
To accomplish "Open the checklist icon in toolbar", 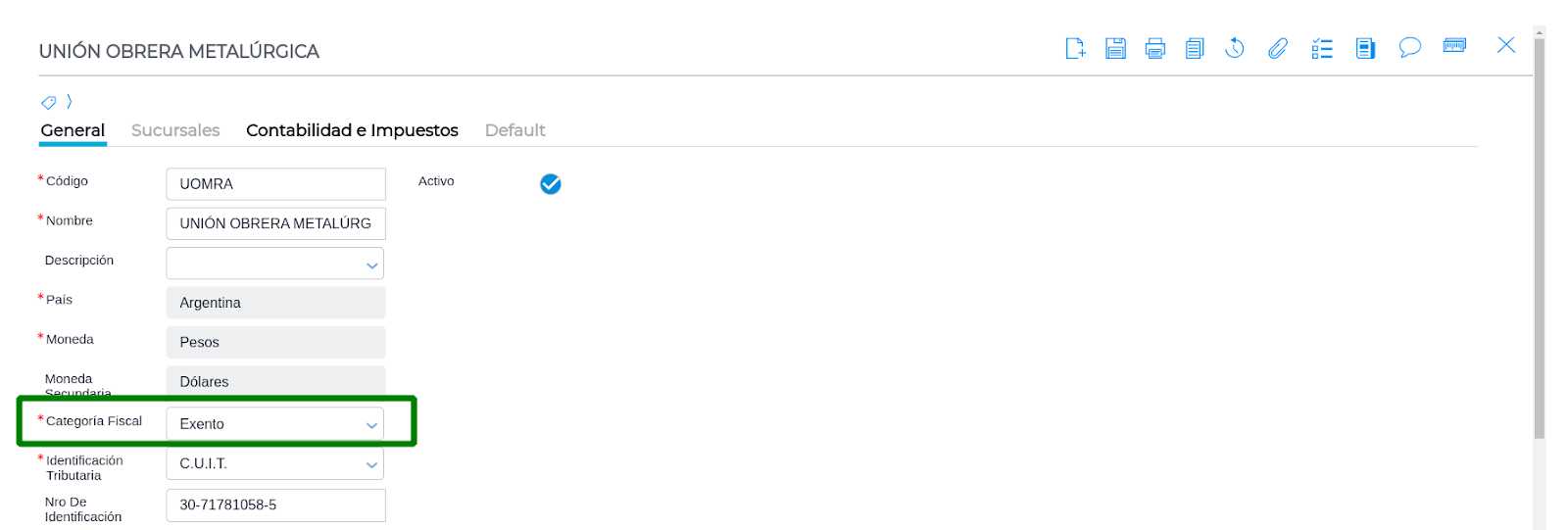I will tap(1322, 48).
